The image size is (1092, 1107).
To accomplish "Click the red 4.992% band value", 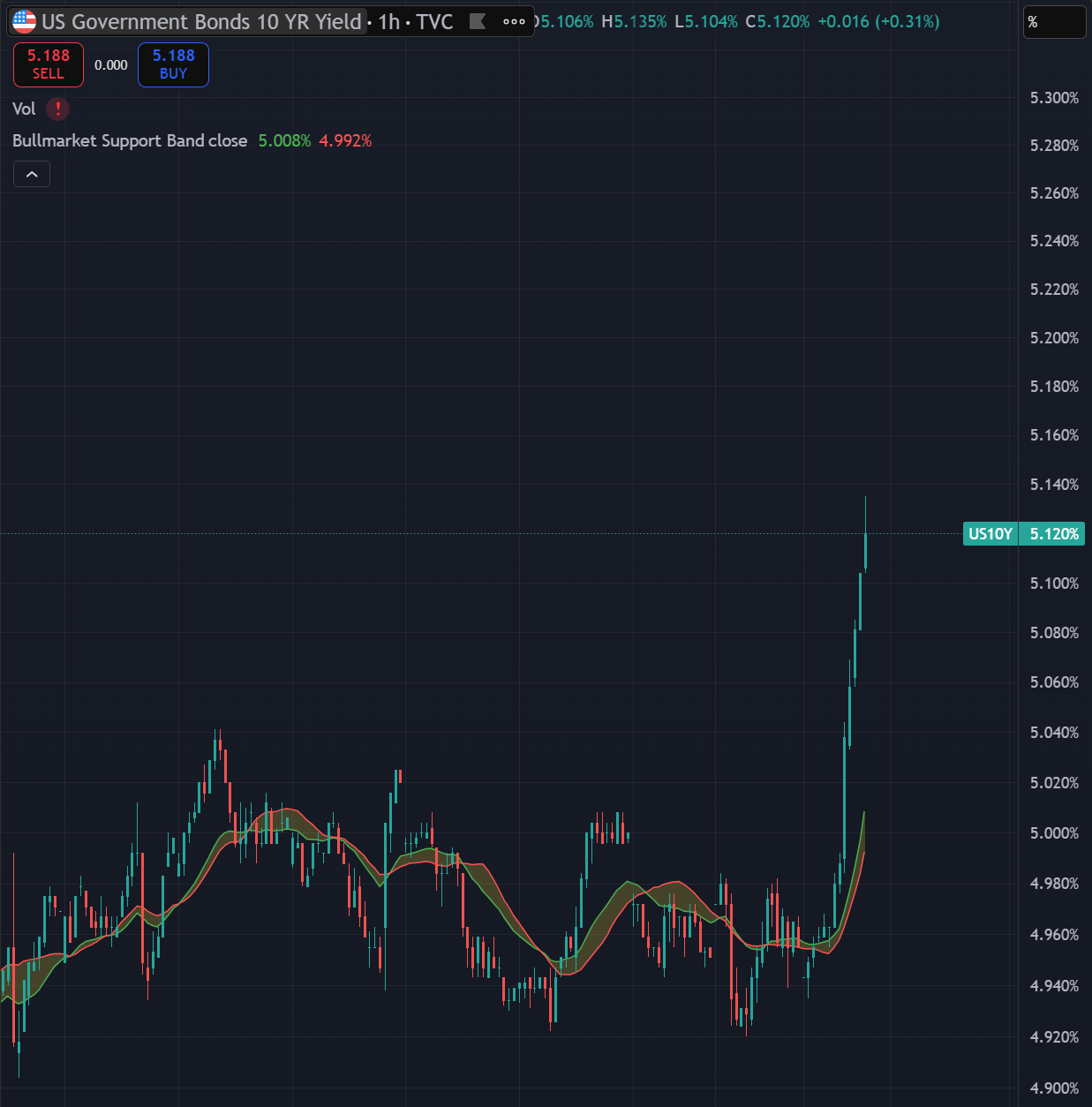I will (x=345, y=140).
